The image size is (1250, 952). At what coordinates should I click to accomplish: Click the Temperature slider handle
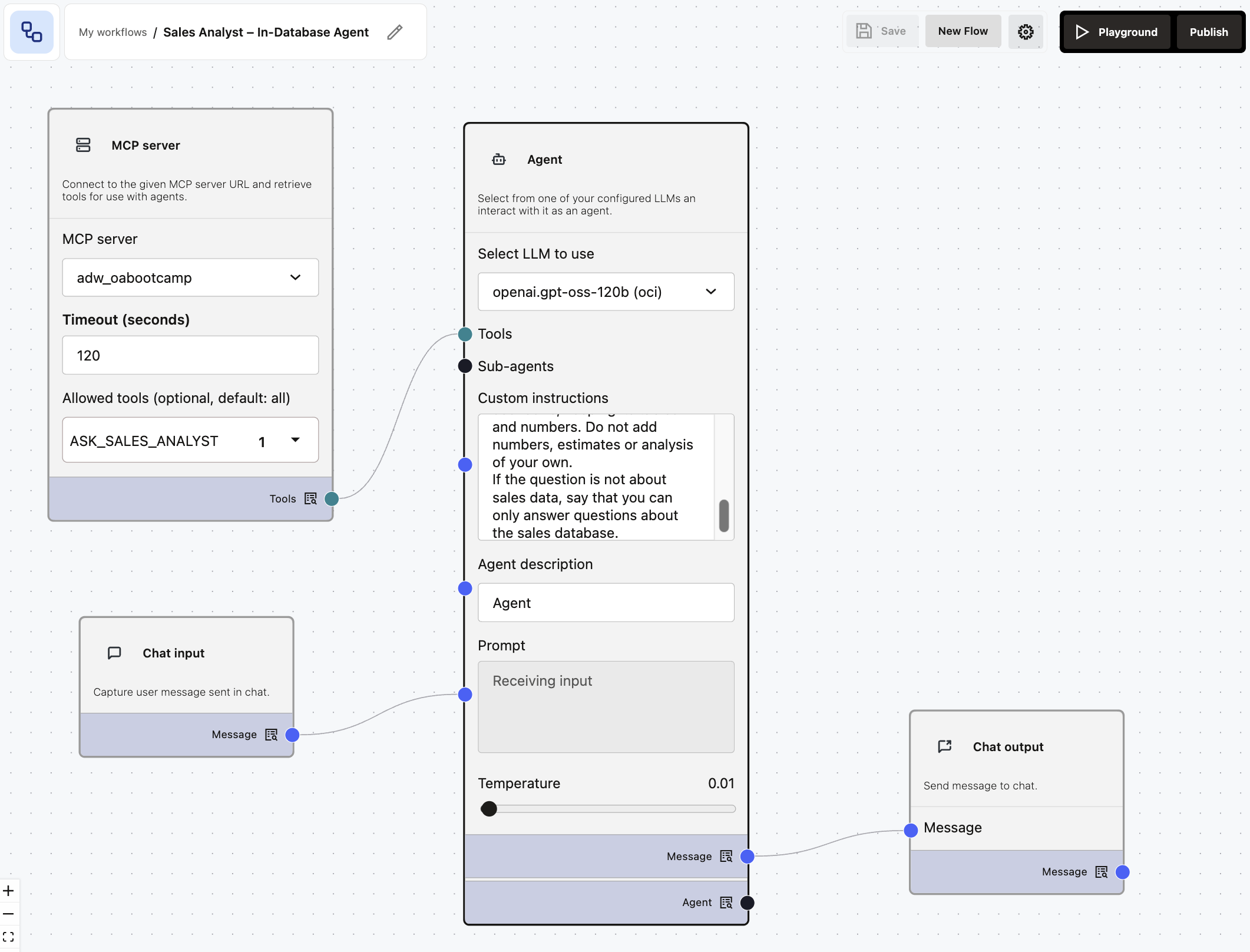pyautogui.click(x=488, y=809)
